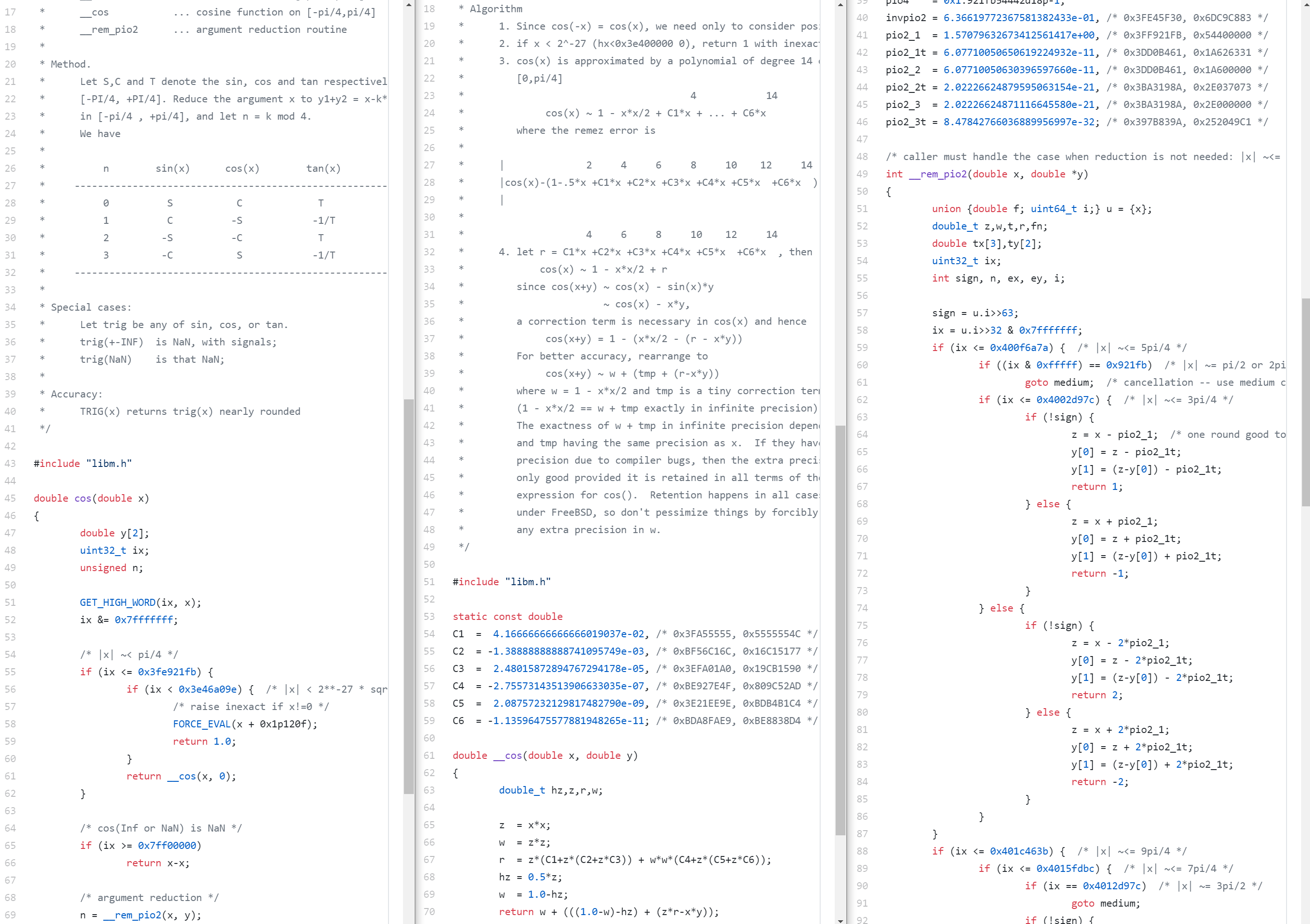Click middle pane scrollbar down arrow
Image resolution: width=1310 pixels, height=924 pixels.
840,919
